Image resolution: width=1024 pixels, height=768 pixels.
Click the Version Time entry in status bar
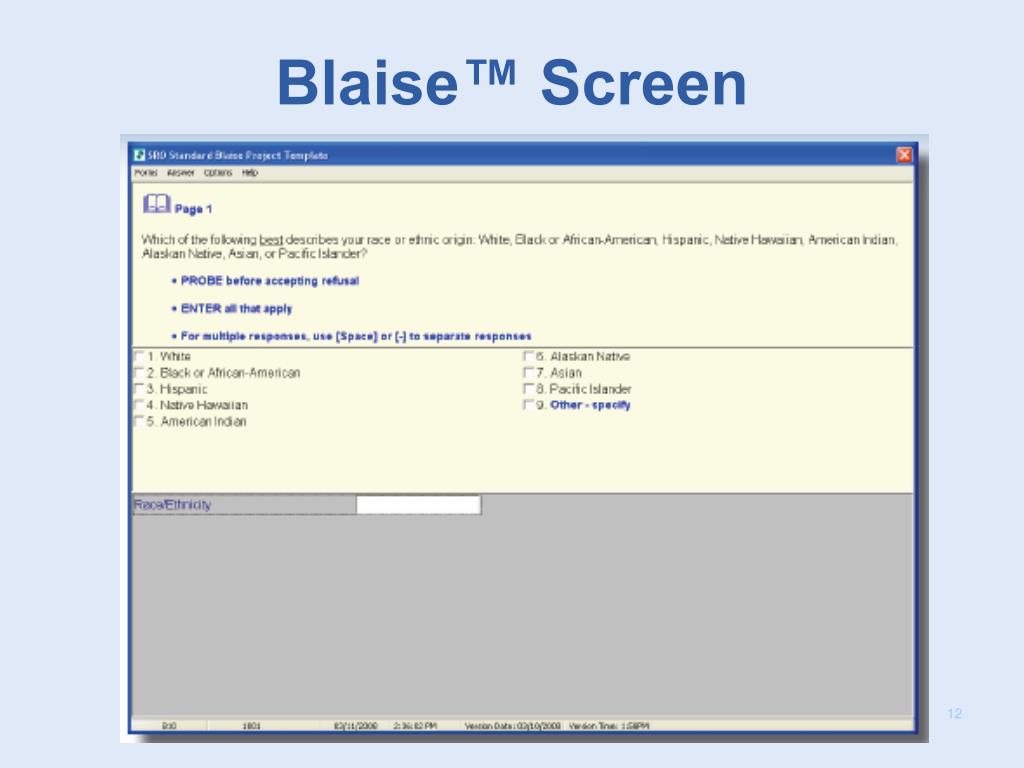tap(609, 726)
